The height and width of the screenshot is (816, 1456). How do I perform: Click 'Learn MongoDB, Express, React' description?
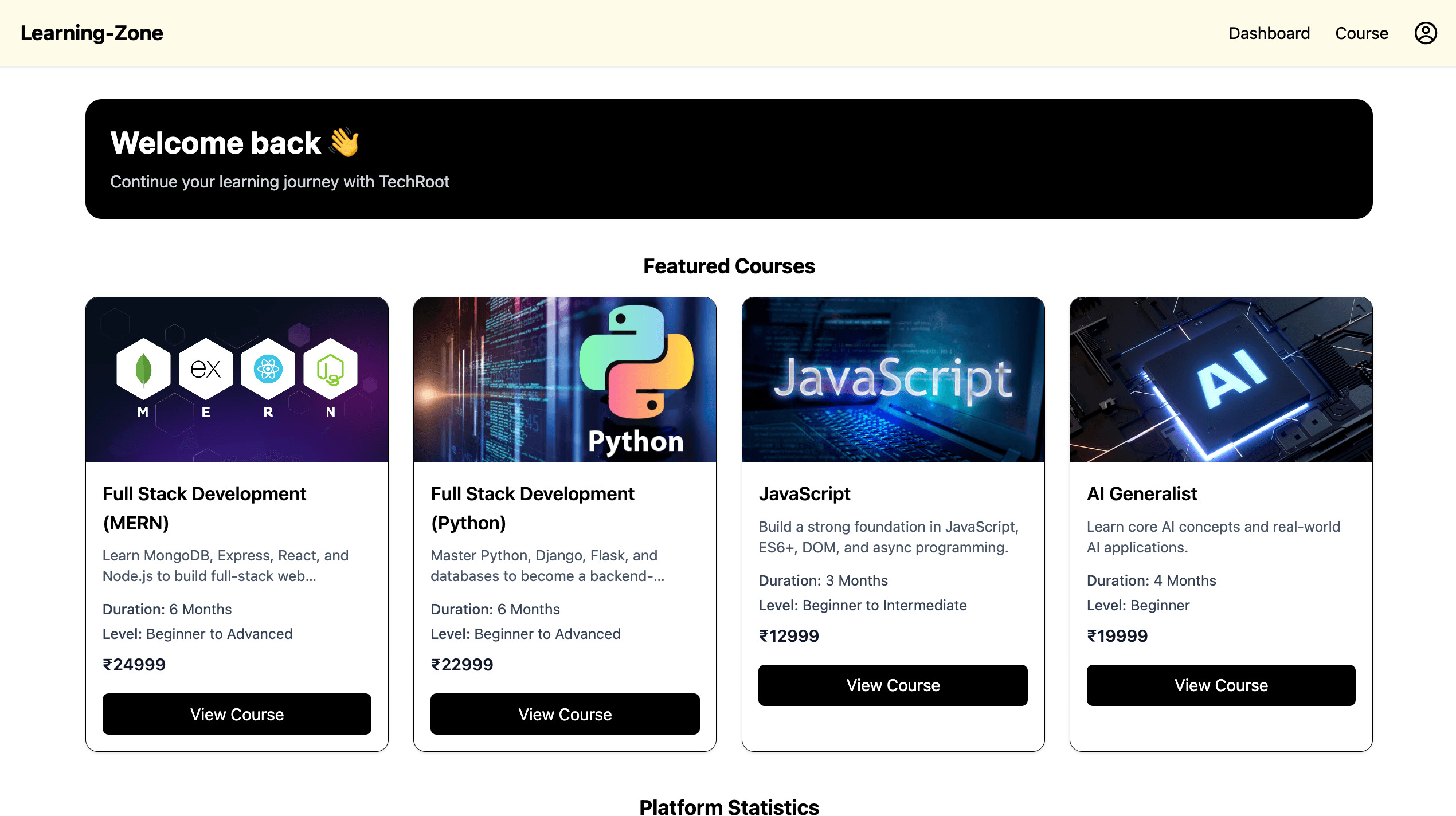(225, 566)
